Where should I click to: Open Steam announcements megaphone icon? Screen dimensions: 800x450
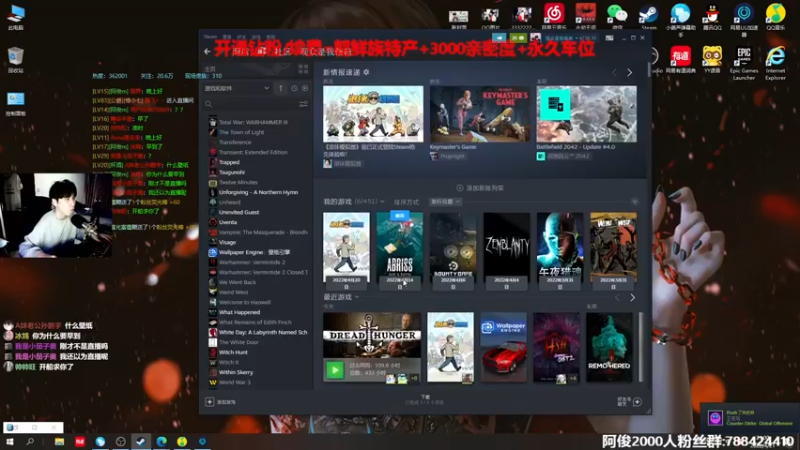(499, 38)
